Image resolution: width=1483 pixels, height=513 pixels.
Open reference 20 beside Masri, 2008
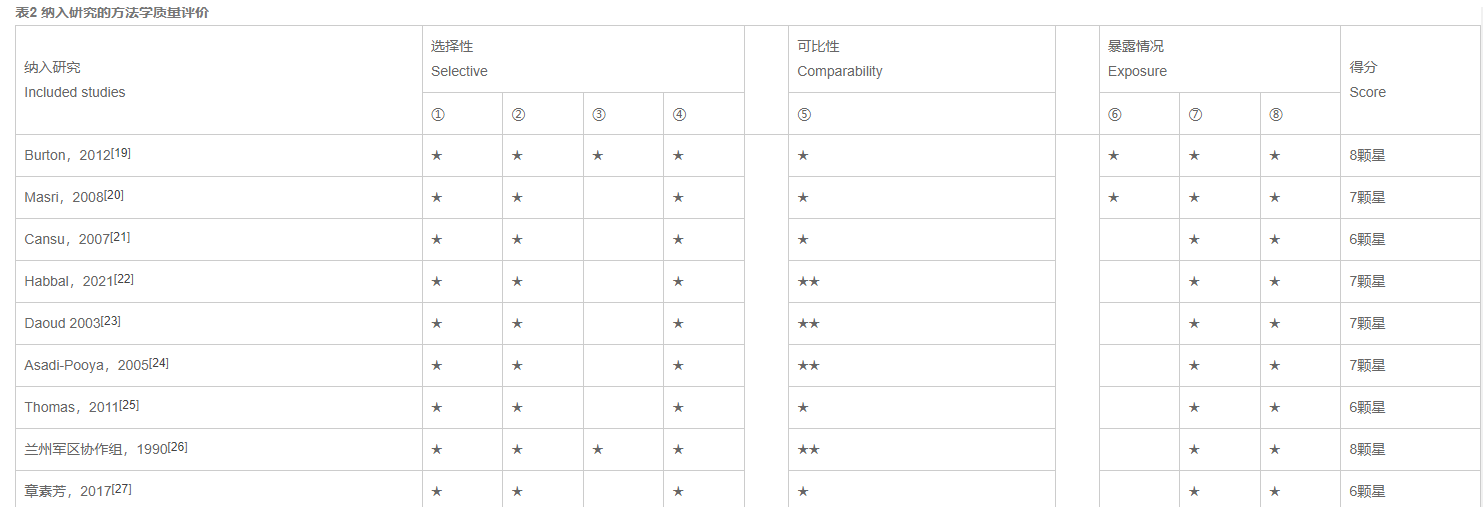click(114, 195)
